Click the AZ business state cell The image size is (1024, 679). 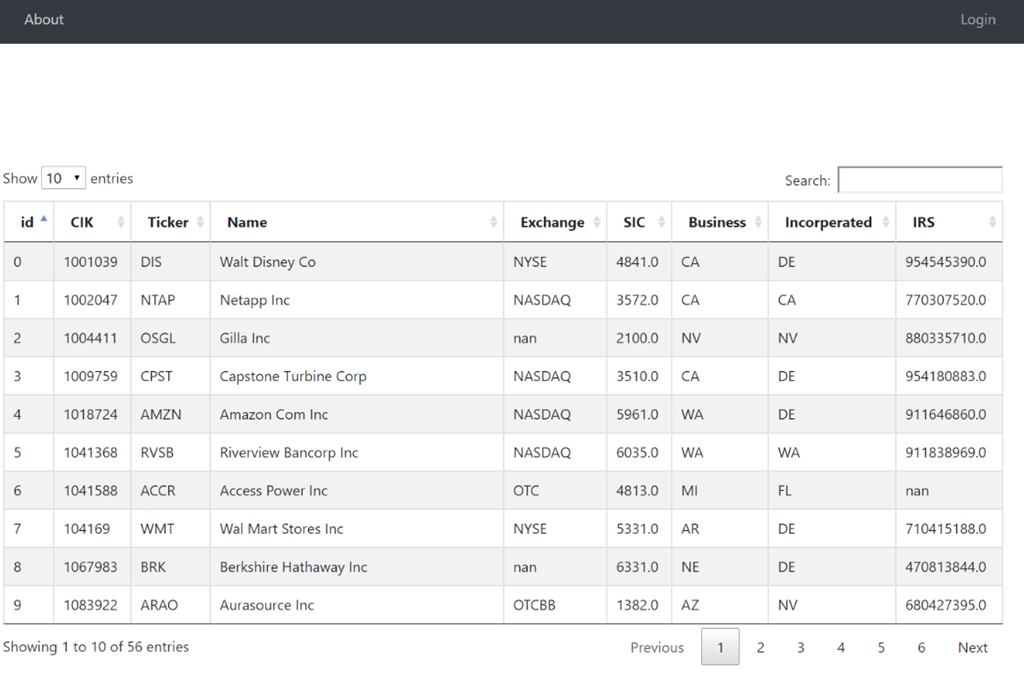pyautogui.click(x=720, y=605)
